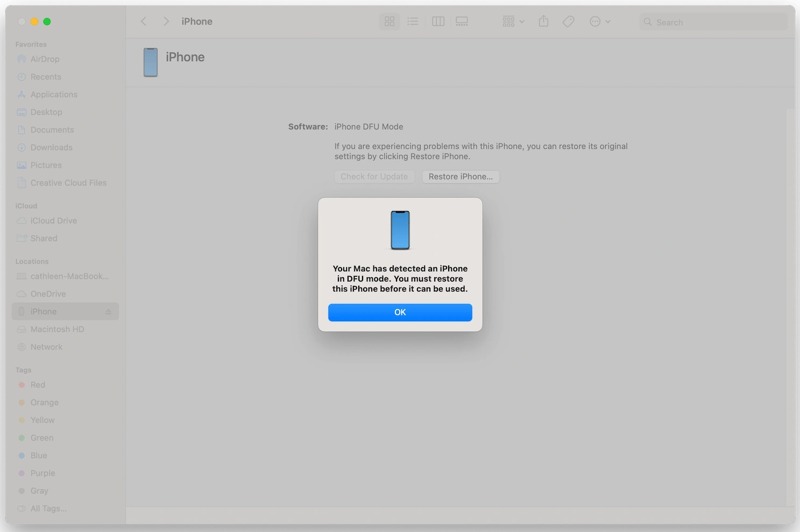Filter by the Yellow tag
The image size is (800, 532).
tap(65, 420)
